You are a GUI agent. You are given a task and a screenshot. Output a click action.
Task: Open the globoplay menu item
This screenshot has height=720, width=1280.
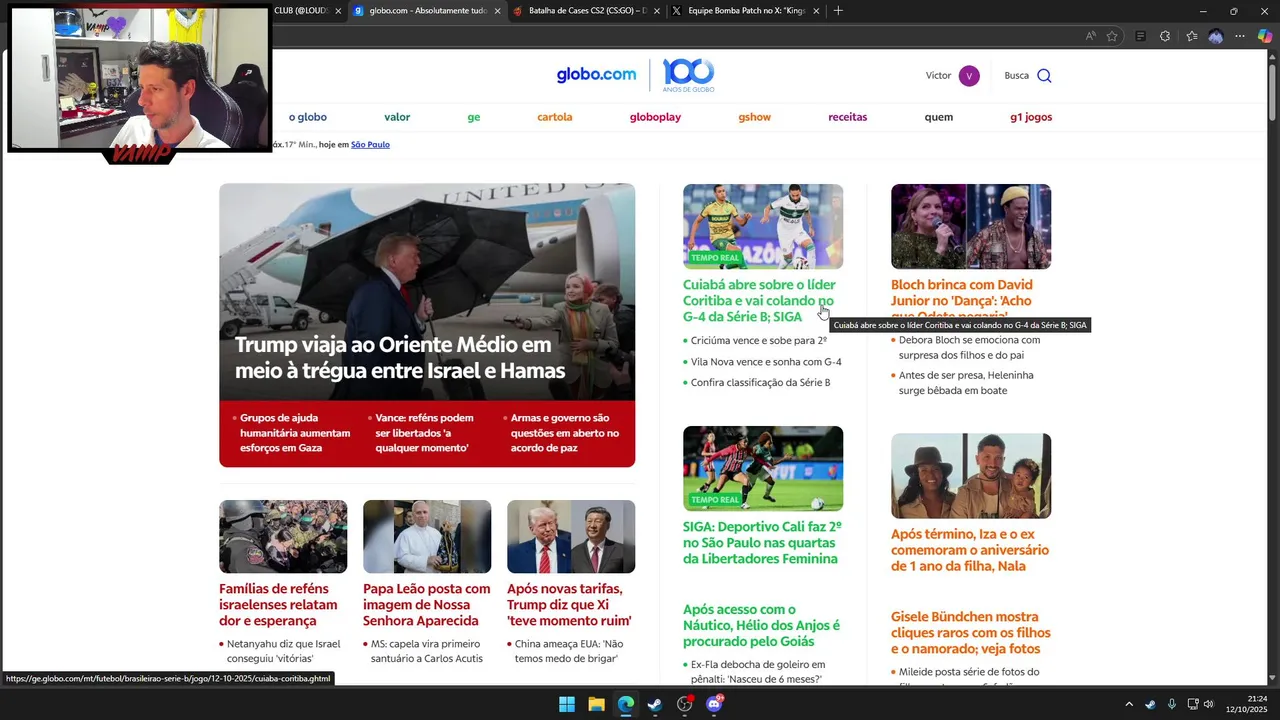point(655,117)
